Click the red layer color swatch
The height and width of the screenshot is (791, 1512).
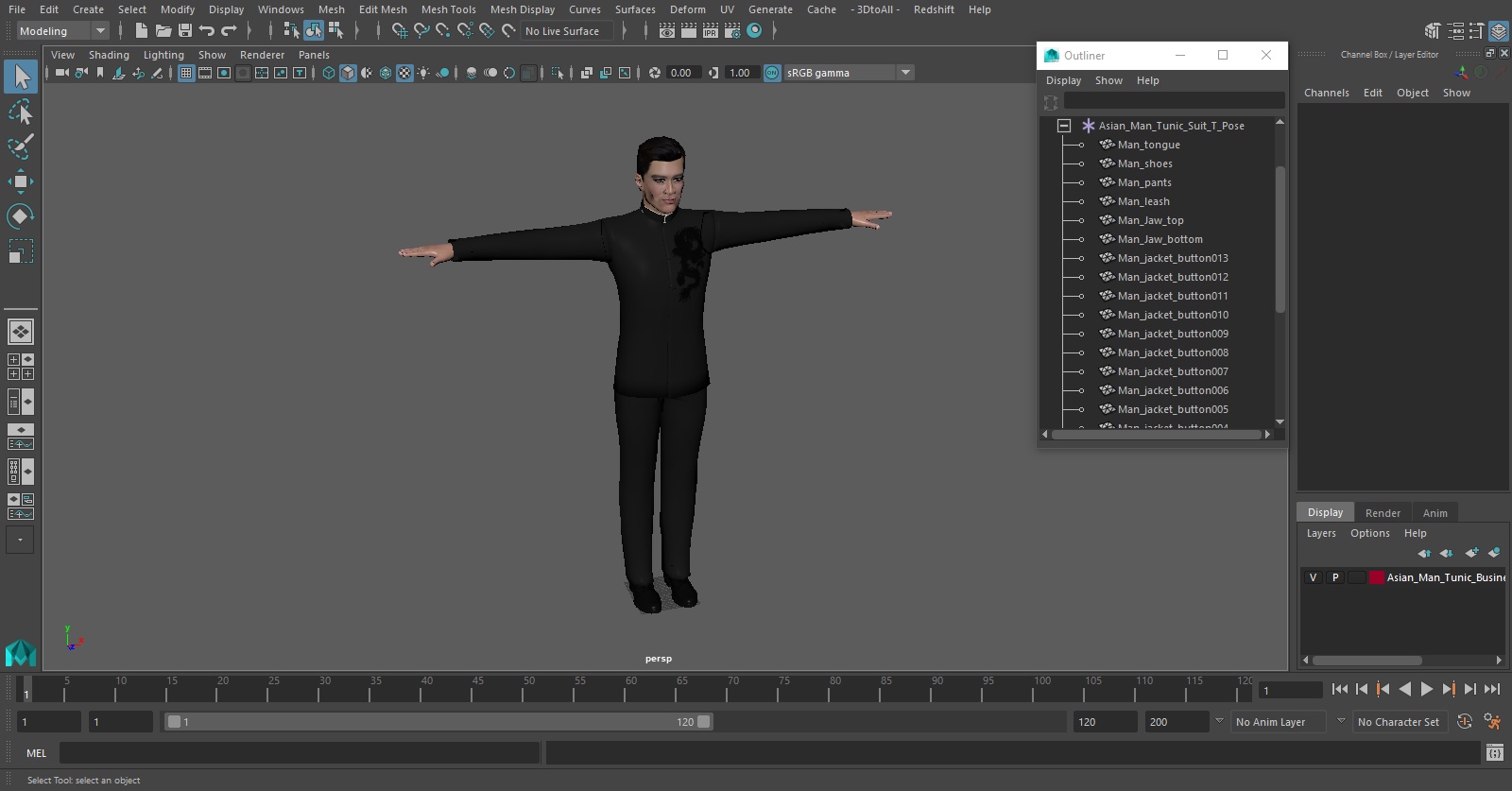(x=1377, y=577)
